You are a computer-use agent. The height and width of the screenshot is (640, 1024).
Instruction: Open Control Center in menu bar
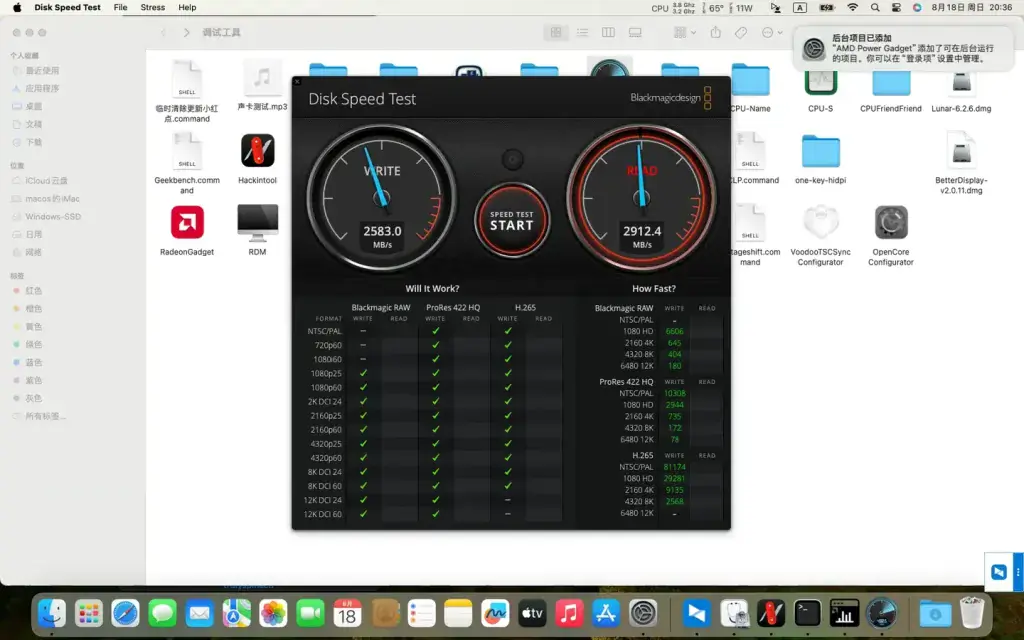point(896,7)
